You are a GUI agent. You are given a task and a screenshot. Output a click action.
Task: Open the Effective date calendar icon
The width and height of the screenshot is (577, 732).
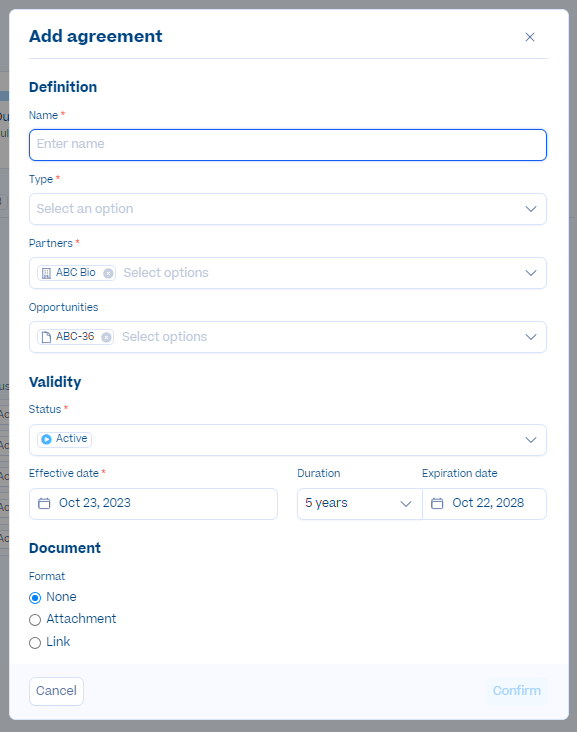point(44,503)
